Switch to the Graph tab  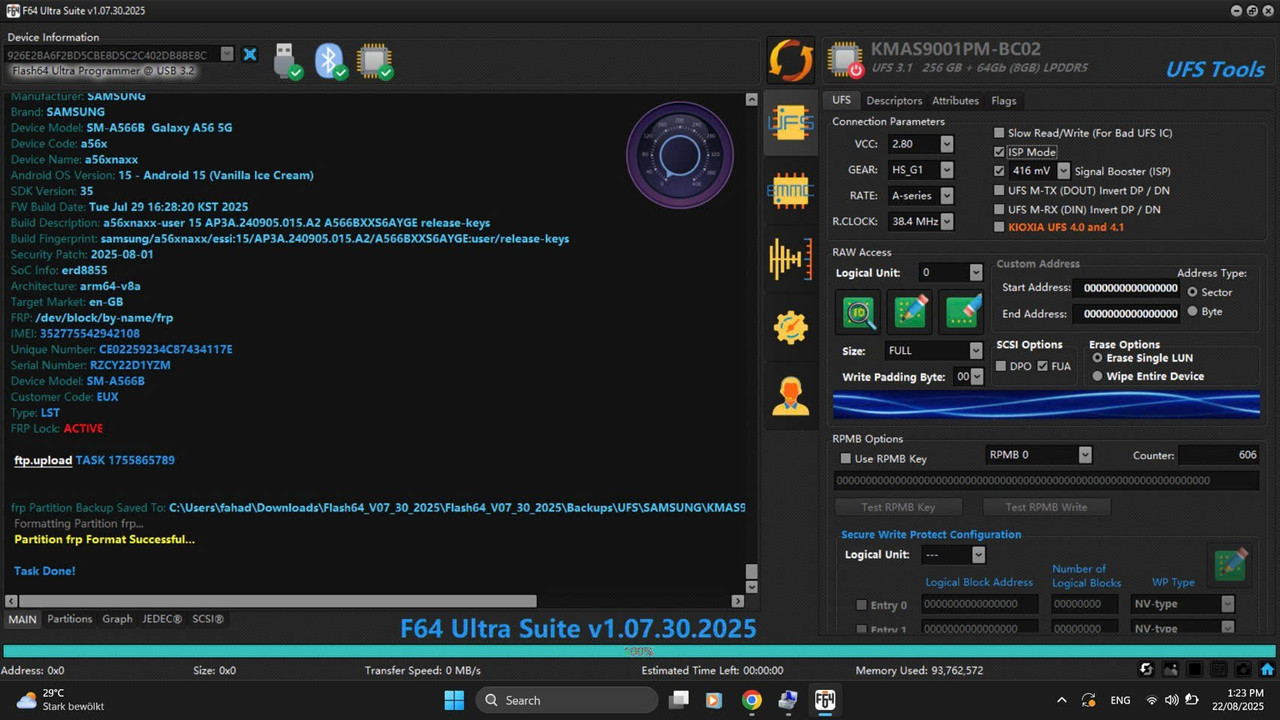[x=117, y=619]
